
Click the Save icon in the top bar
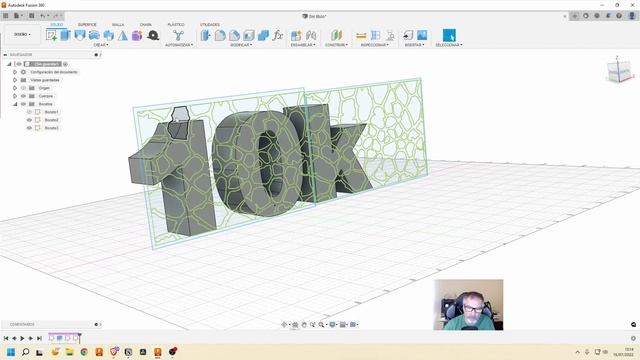pyautogui.click(x=31, y=16)
